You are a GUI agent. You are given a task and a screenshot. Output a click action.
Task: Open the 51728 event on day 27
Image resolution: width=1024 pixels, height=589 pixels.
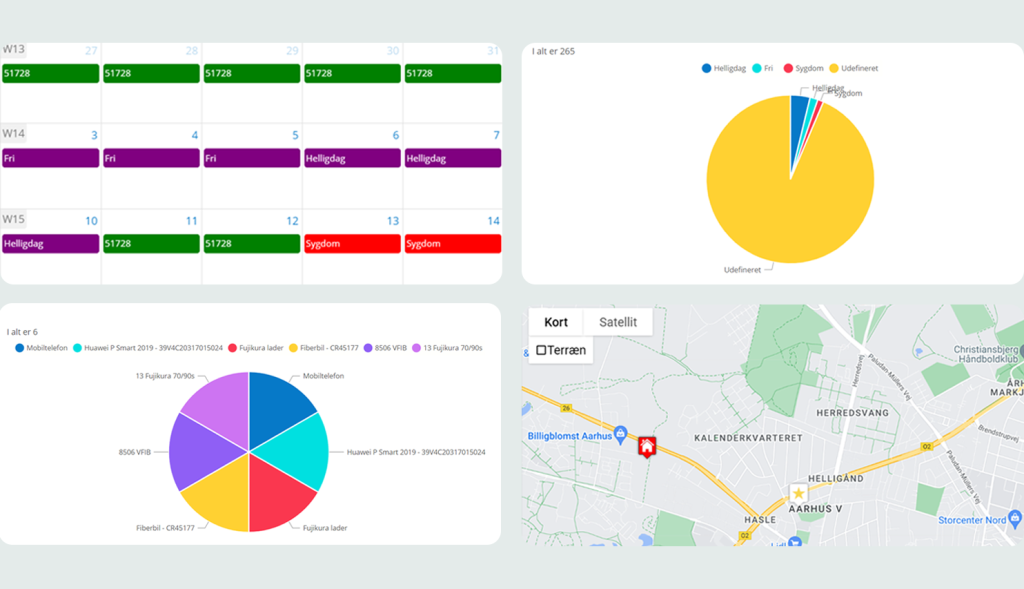click(x=50, y=73)
